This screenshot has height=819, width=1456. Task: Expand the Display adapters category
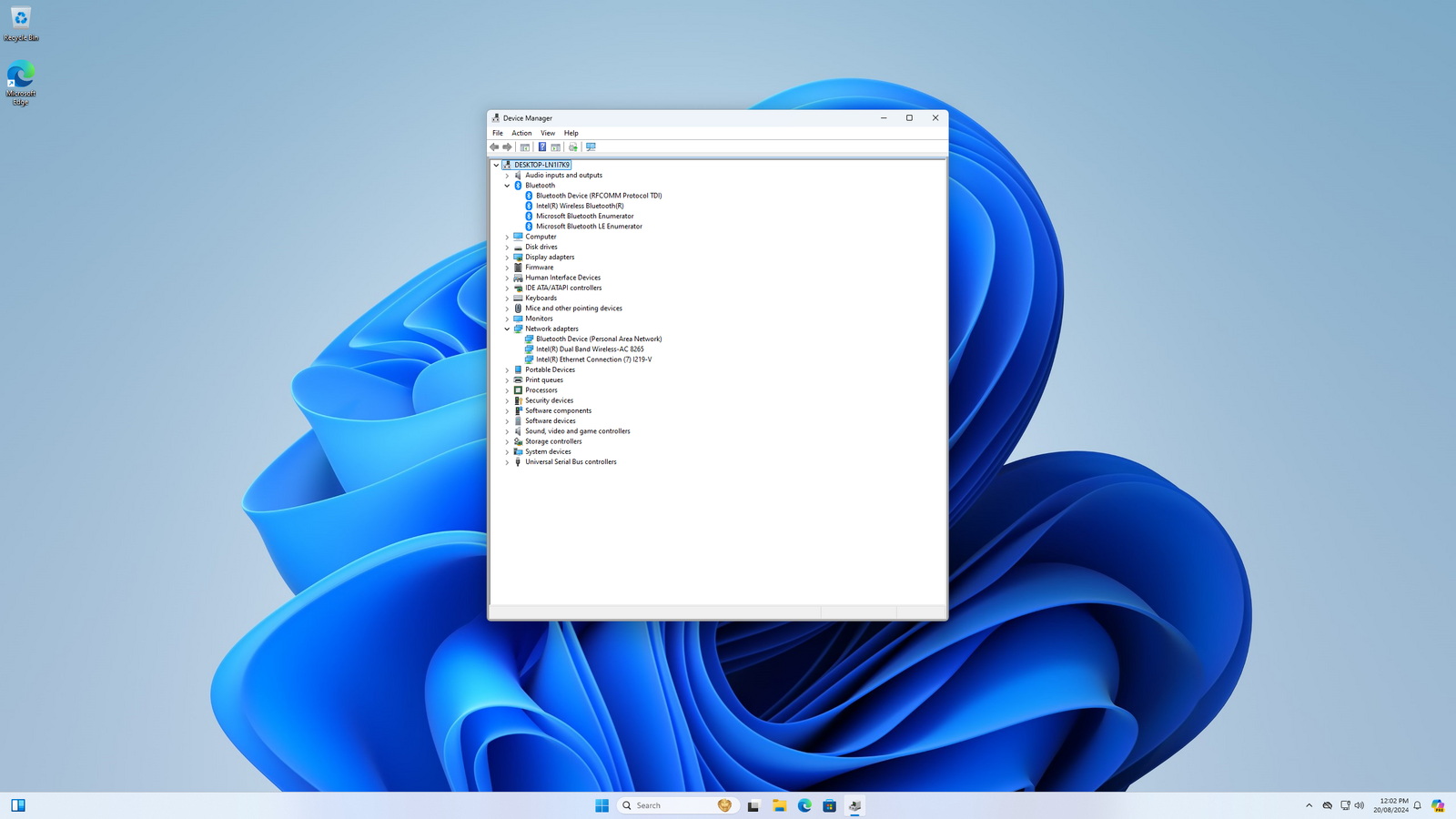point(508,258)
